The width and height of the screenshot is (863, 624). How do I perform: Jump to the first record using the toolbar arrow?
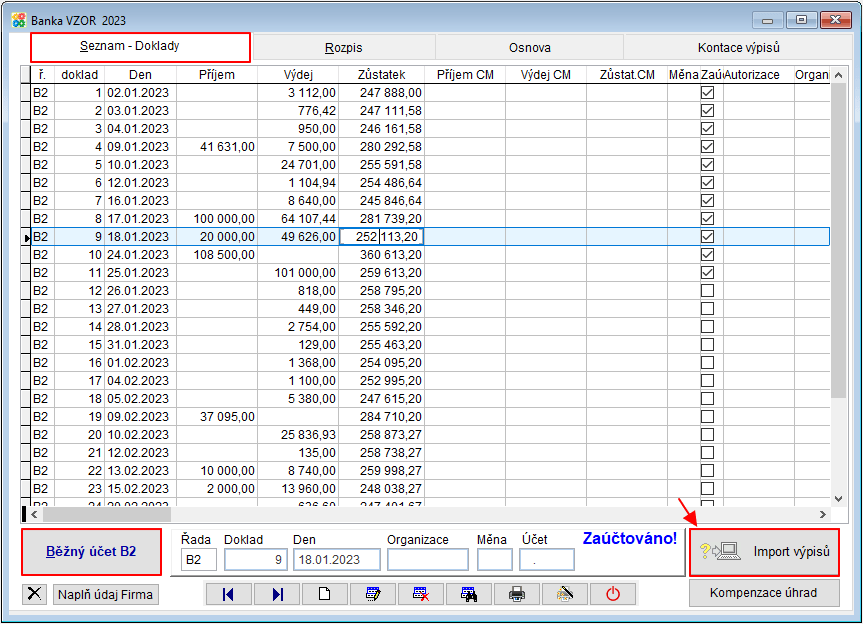pyautogui.click(x=228, y=594)
